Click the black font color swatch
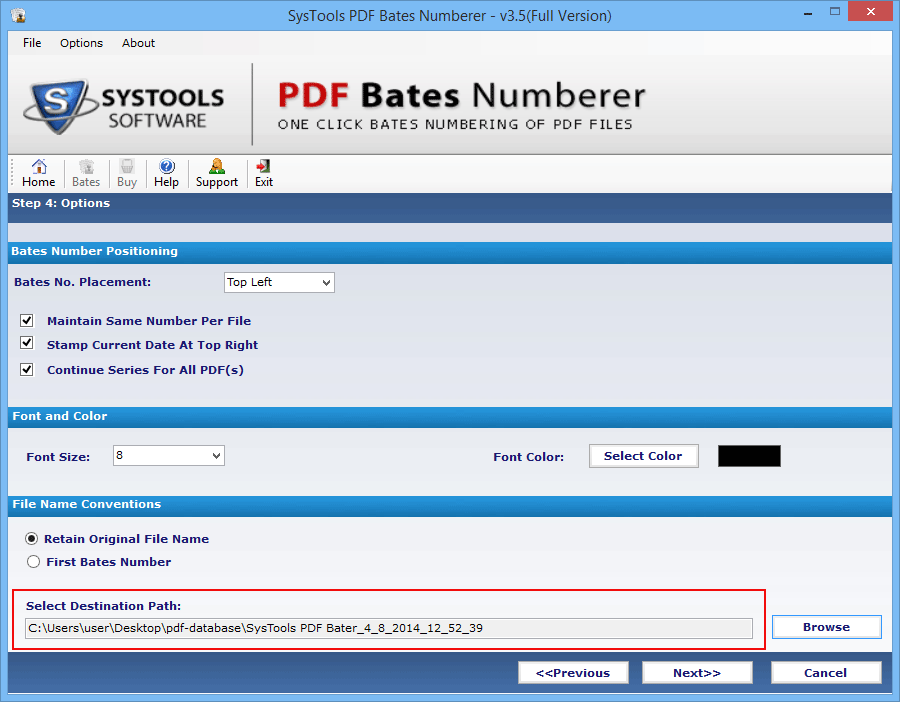900x702 pixels. [749, 456]
